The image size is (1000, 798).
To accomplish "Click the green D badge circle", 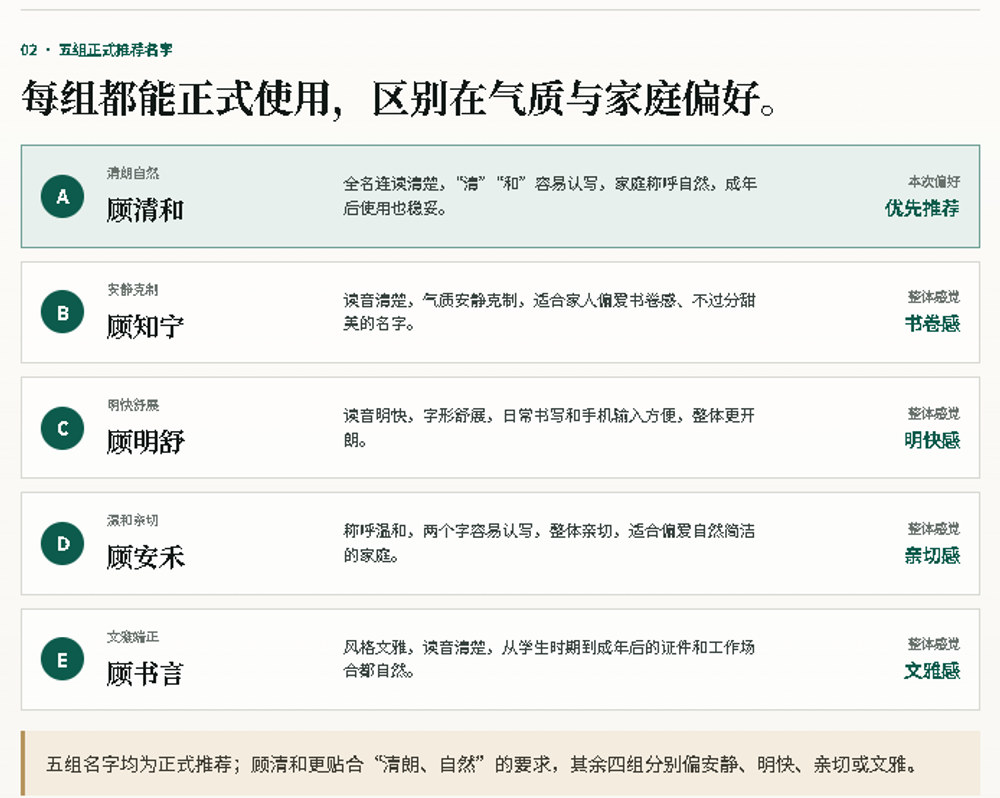I will click(x=62, y=543).
